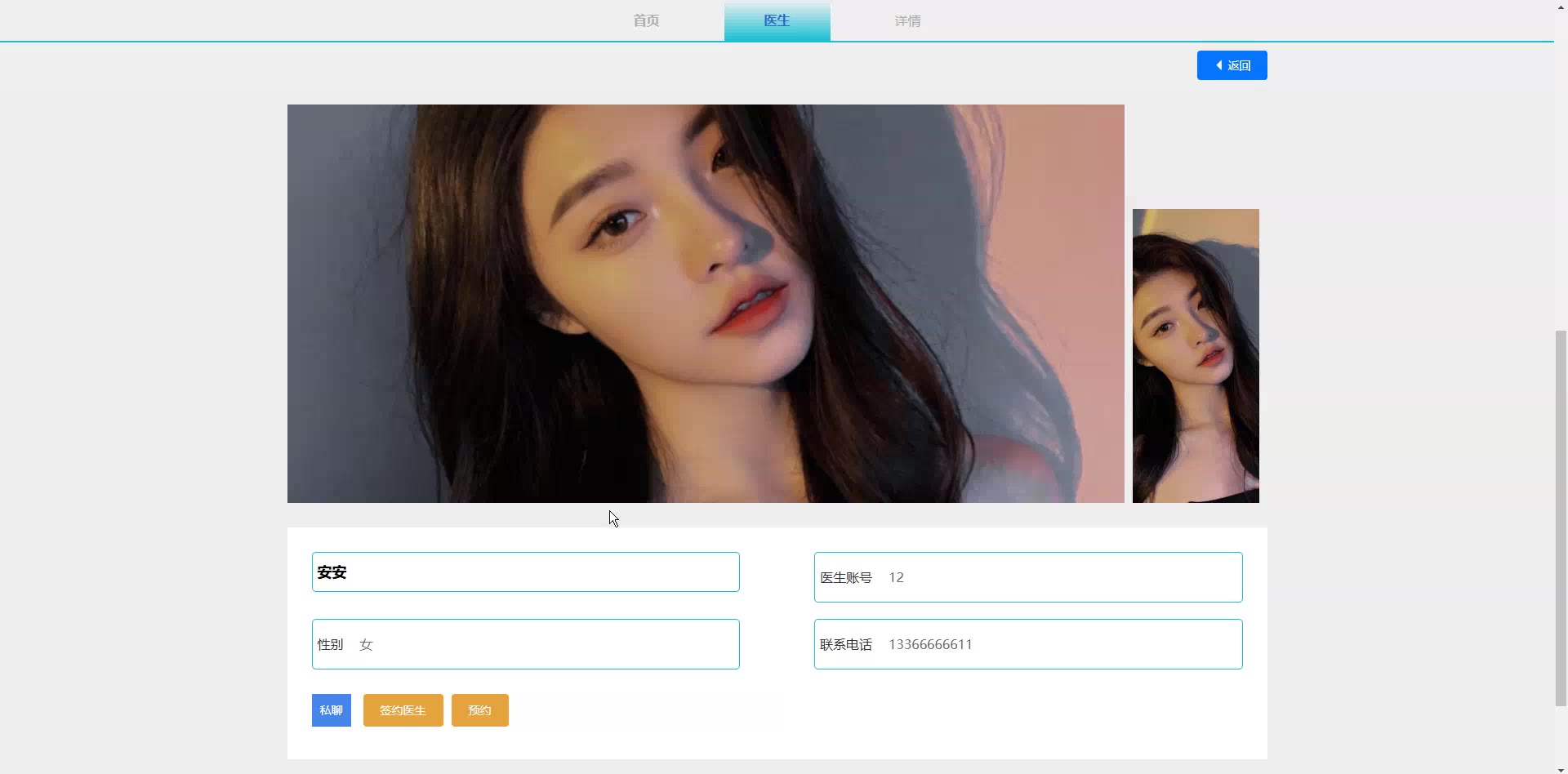Click the back arrow icon in 返回
The height and width of the screenshot is (774, 1568).
tap(1219, 65)
